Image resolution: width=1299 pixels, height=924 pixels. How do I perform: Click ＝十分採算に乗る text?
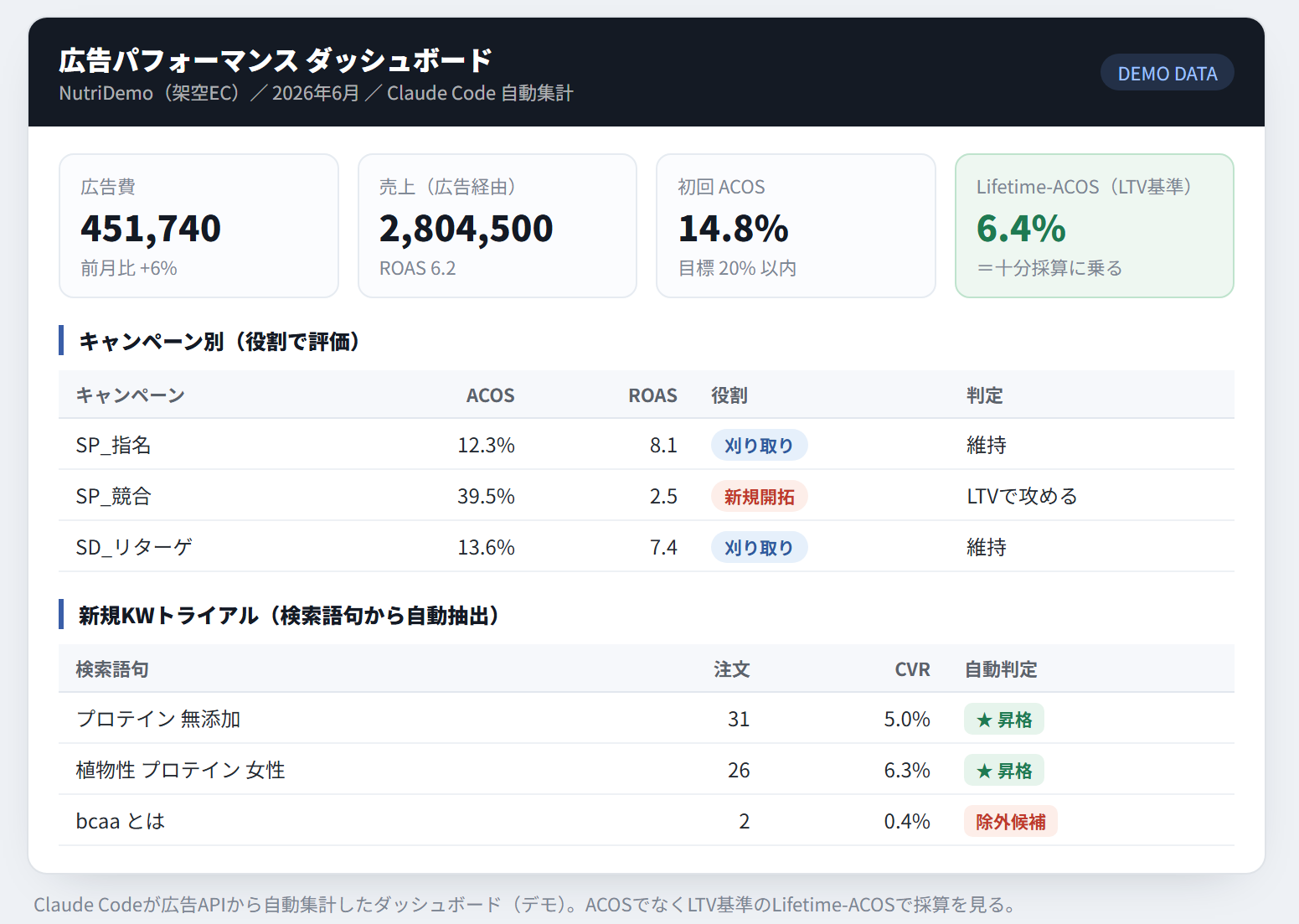coord(1049,268)
